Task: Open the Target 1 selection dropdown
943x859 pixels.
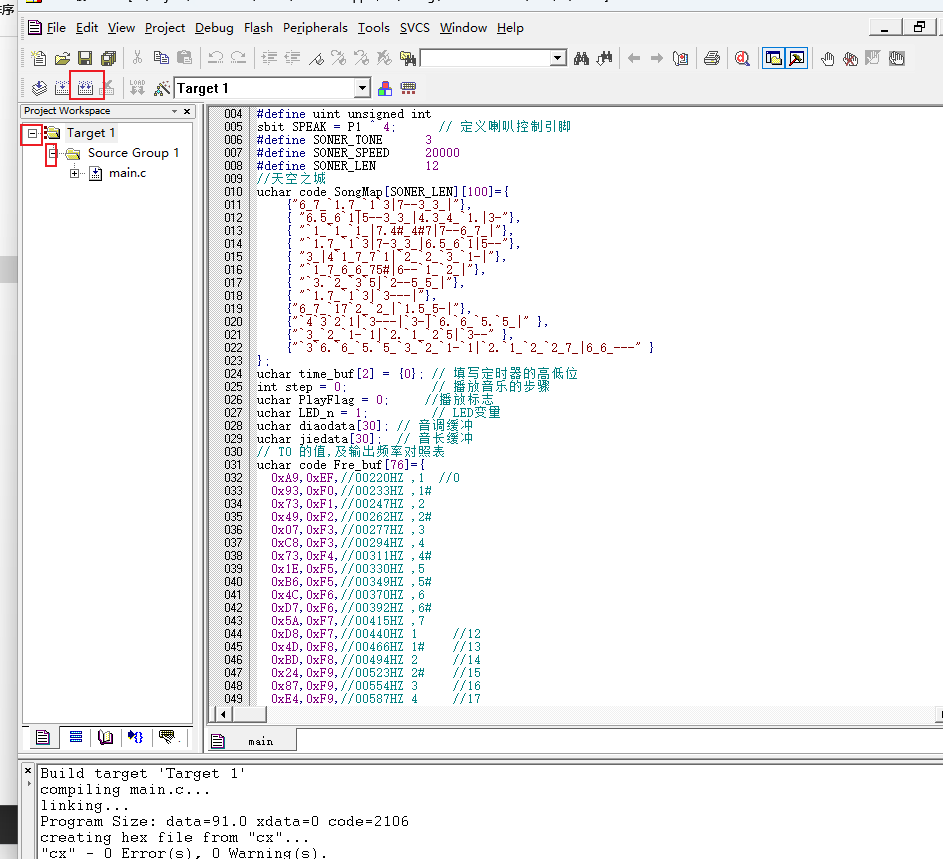Action: click(x=362, y=88)
